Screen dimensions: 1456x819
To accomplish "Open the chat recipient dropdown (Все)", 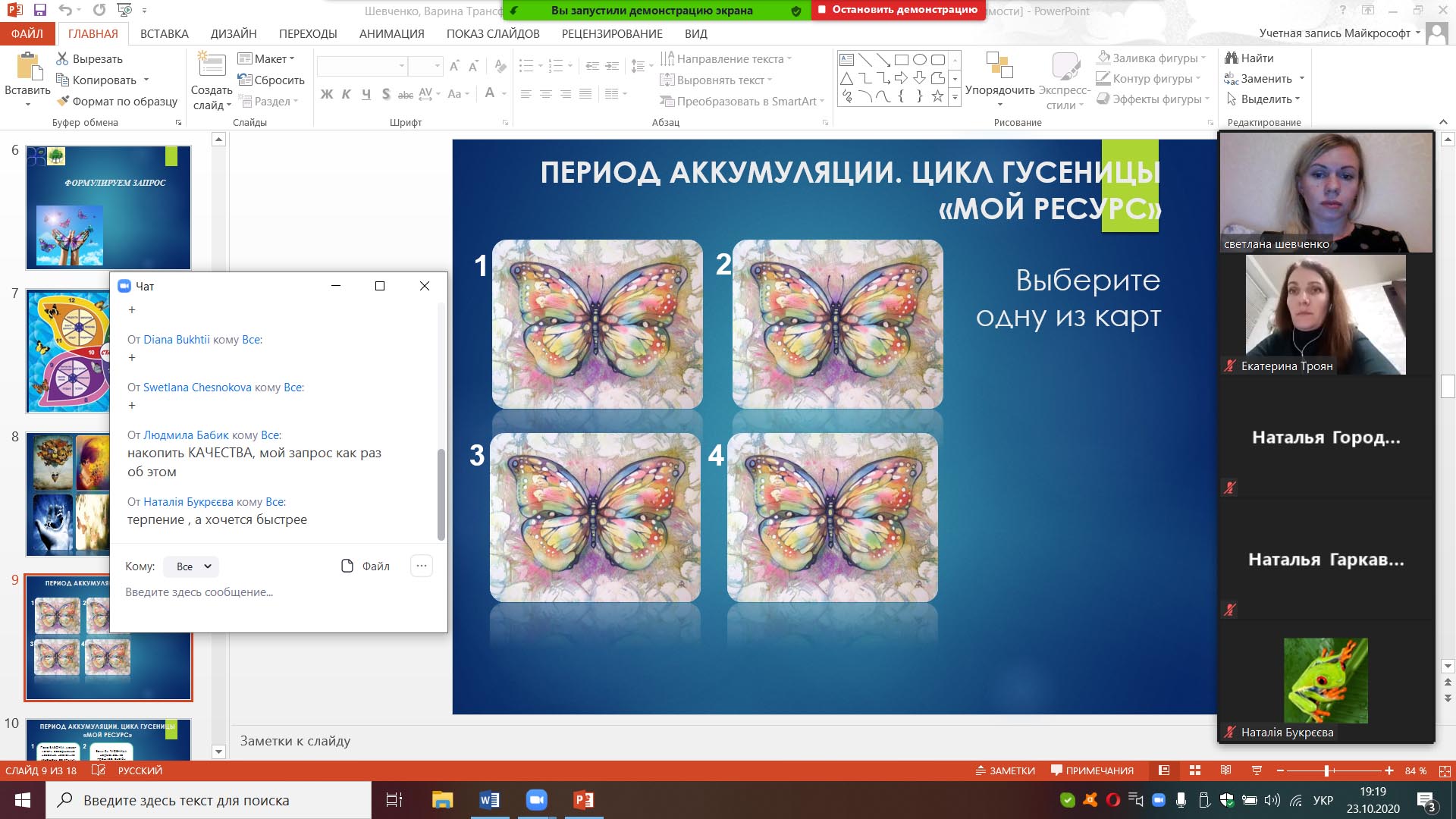I will (192, 566).
